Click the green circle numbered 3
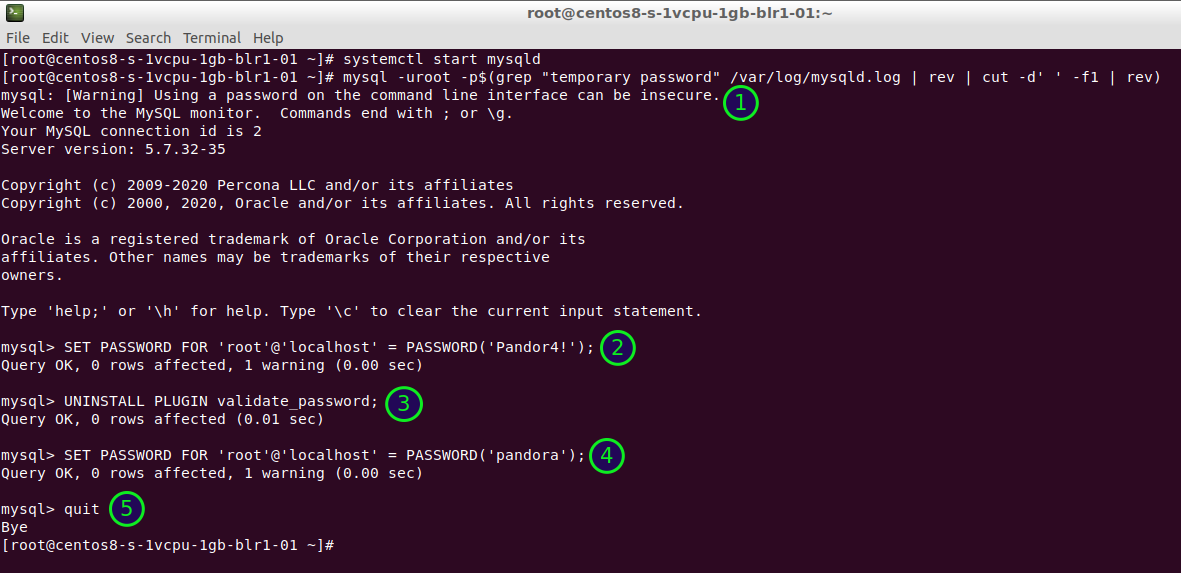The width and height of the screenshot is (1181, 573). click(404, 403)
